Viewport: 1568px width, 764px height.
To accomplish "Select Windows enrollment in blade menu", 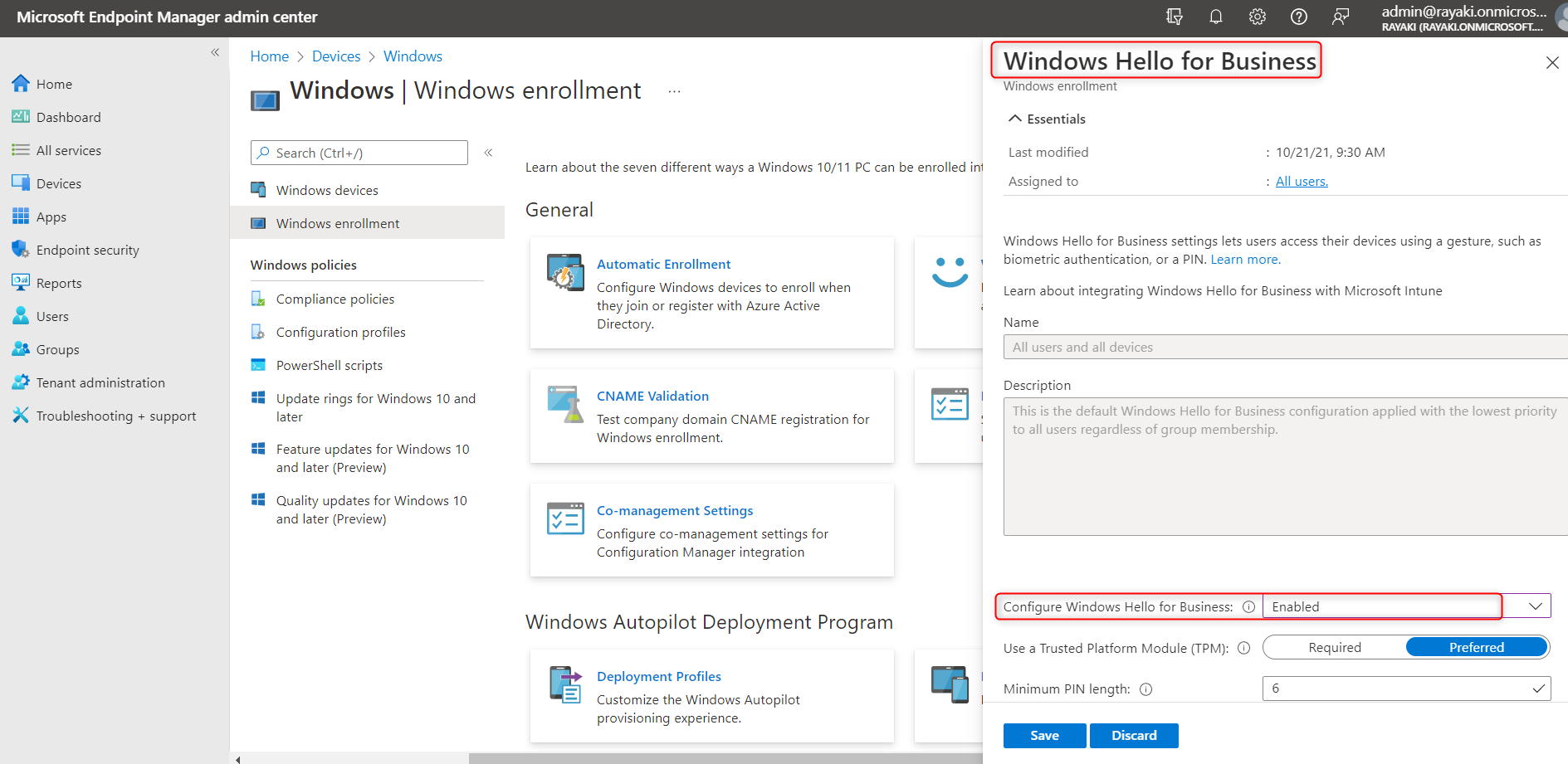I will pyautogui.click(x=367, y=223).
